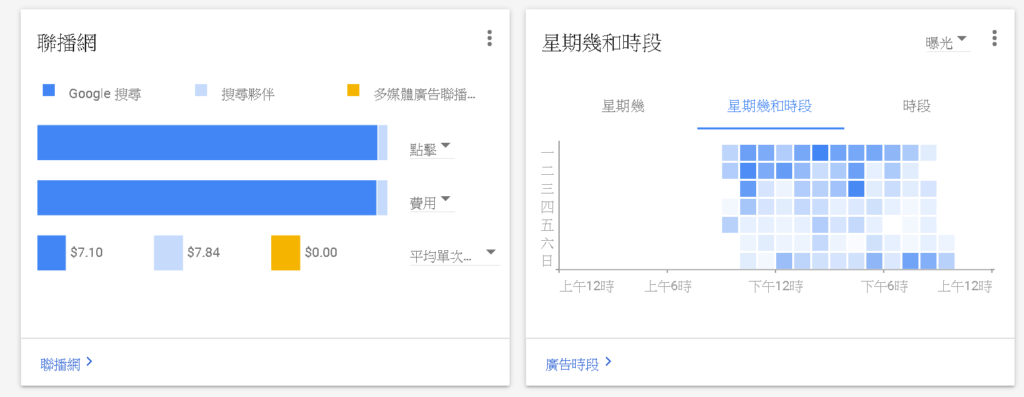Screen dimensions: 1024x397
Task: Open the 聯播網 card three-dot menu
Action: [x=489, y=39]
